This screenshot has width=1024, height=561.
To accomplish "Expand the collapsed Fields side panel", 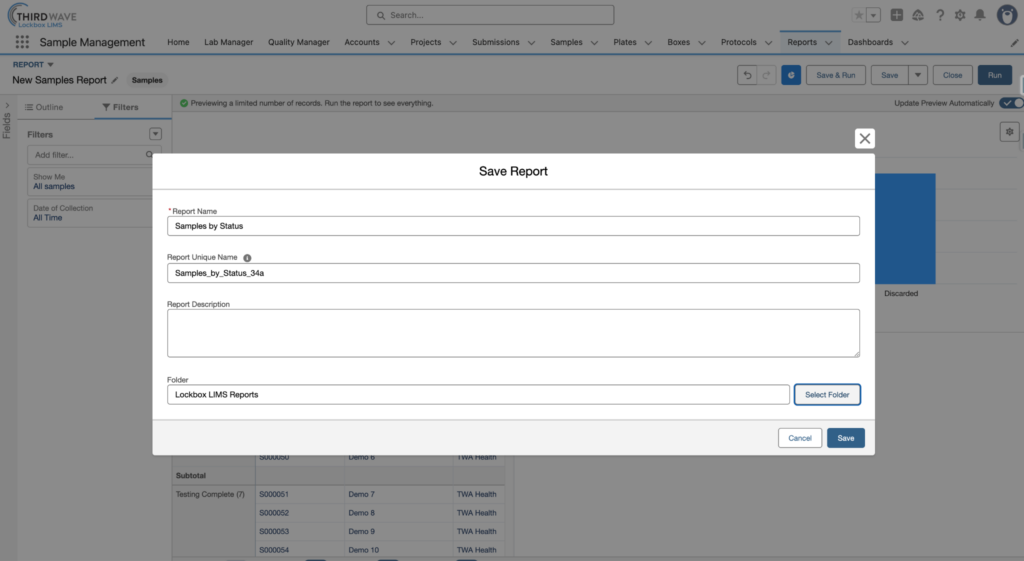I will (7, 106).
